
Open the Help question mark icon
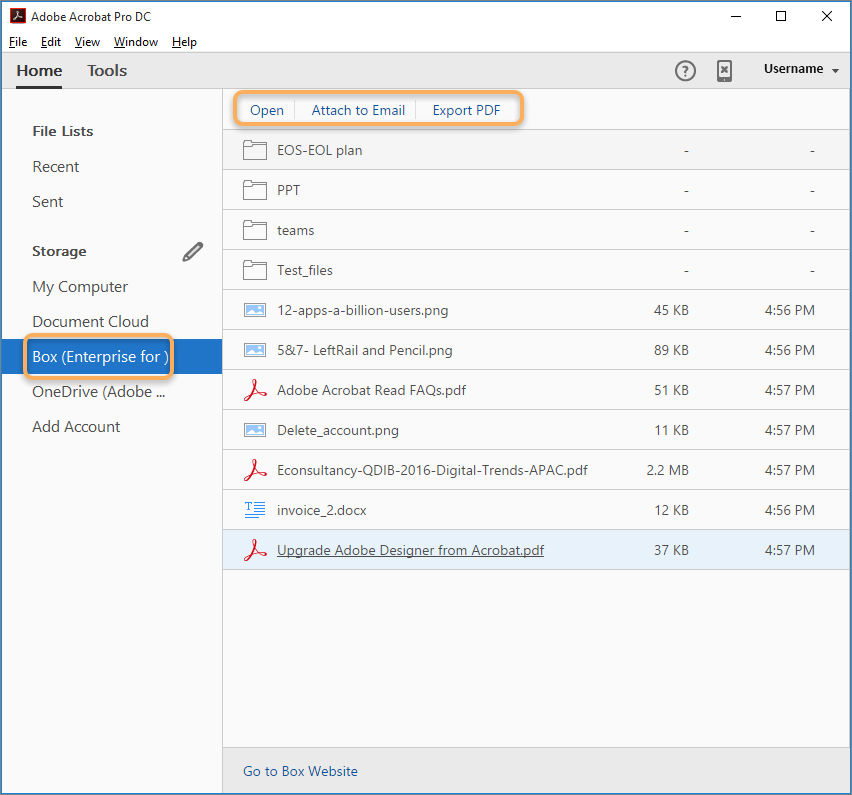point(685,71)
